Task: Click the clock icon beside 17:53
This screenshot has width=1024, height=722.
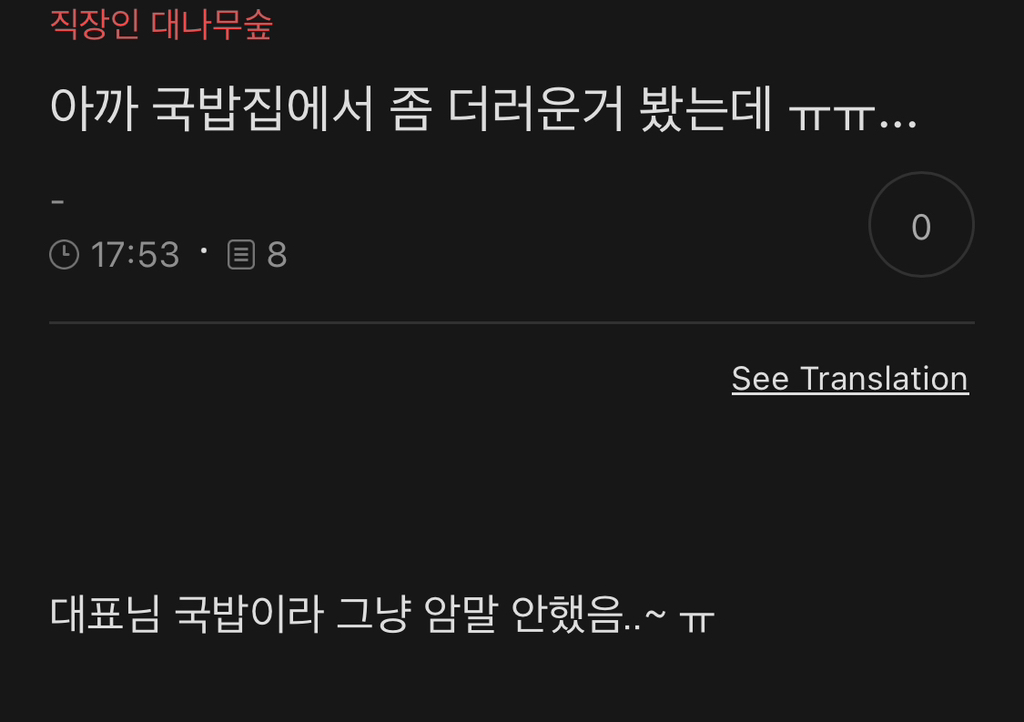Action: click(x=64, y=255)
